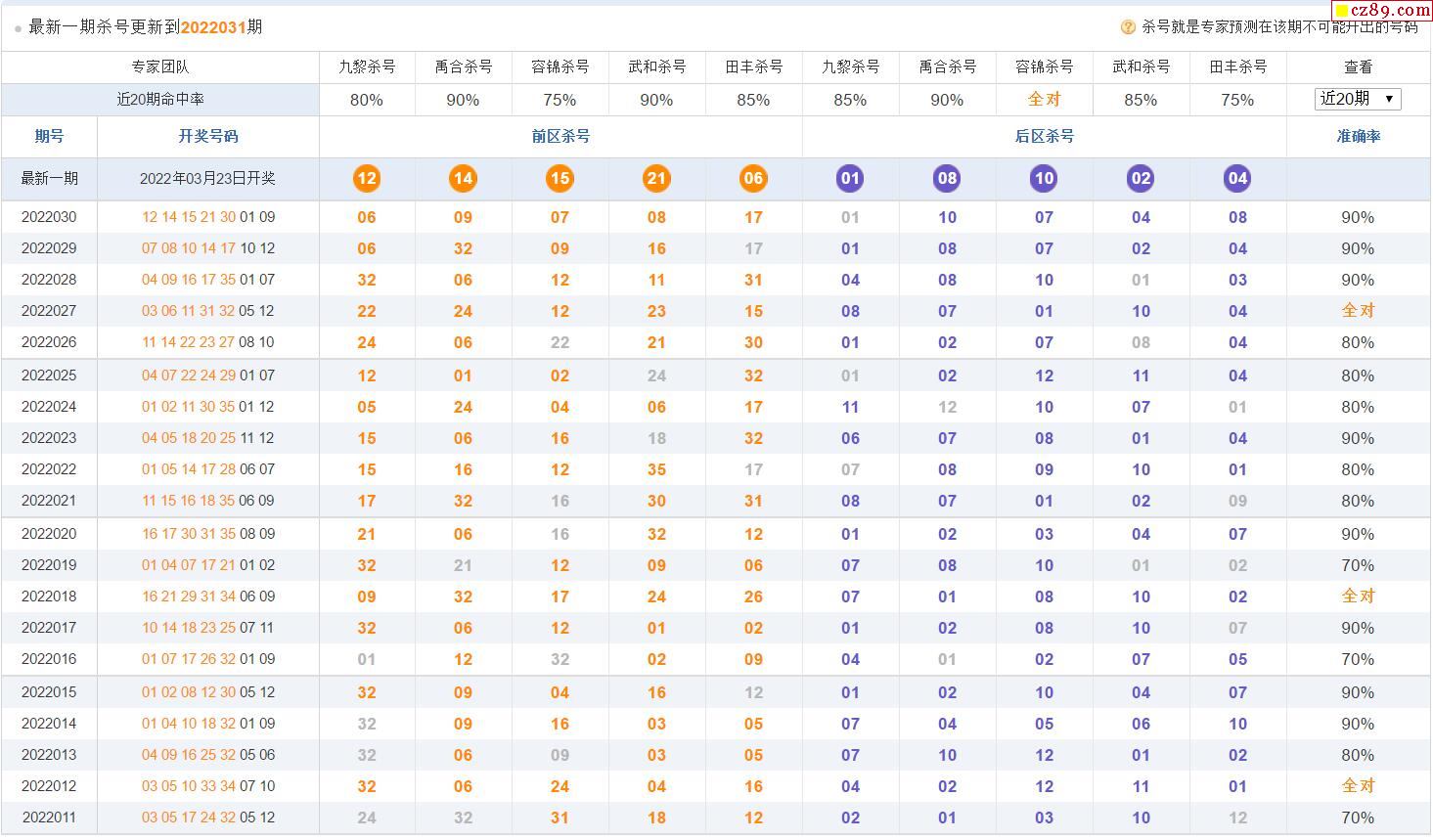Click the 后区杀号 section header

[x=1044, y=136]
